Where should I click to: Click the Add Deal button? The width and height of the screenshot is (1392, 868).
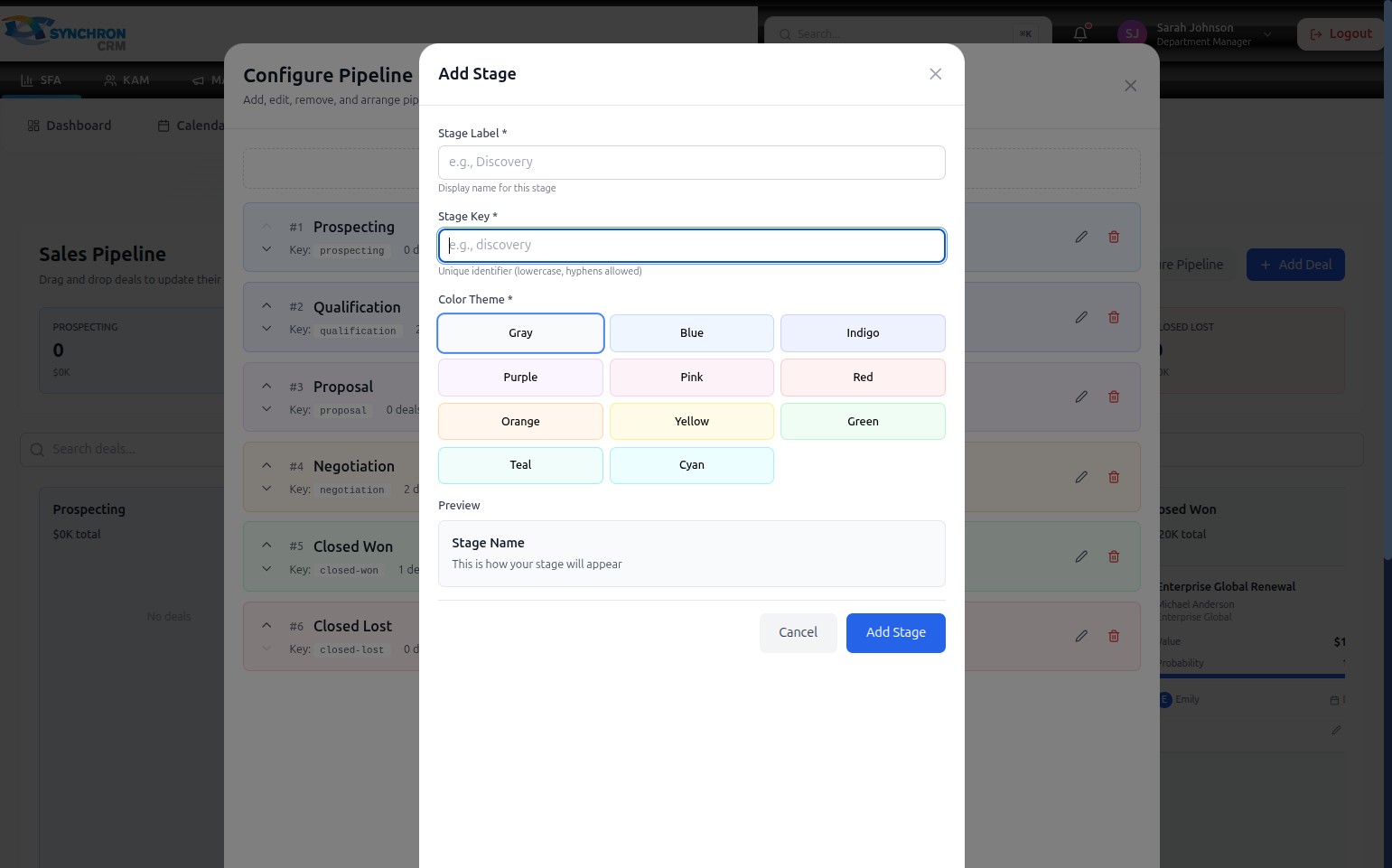tap(1295, 265)
